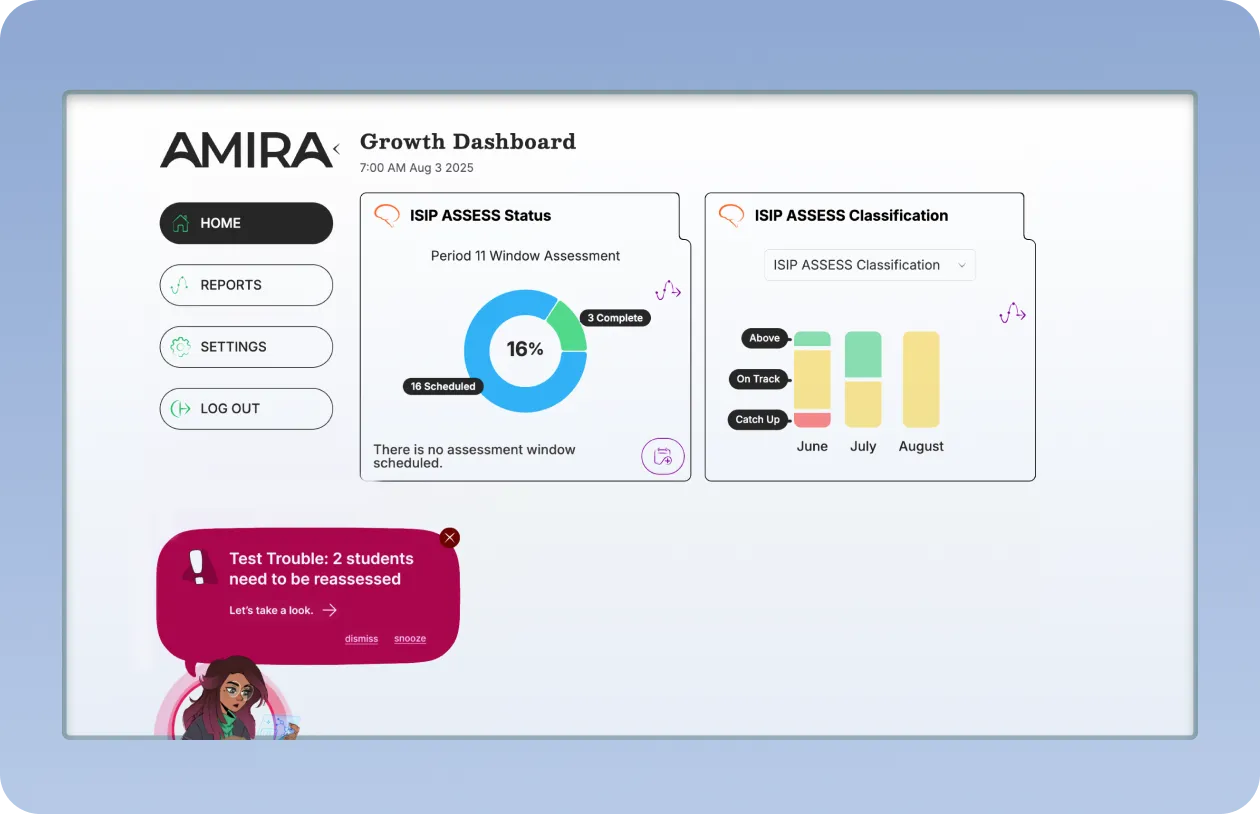Click the Test Trouble: 2 students message text
Screen dimensions: 1260x814
[x=321, y=569]
